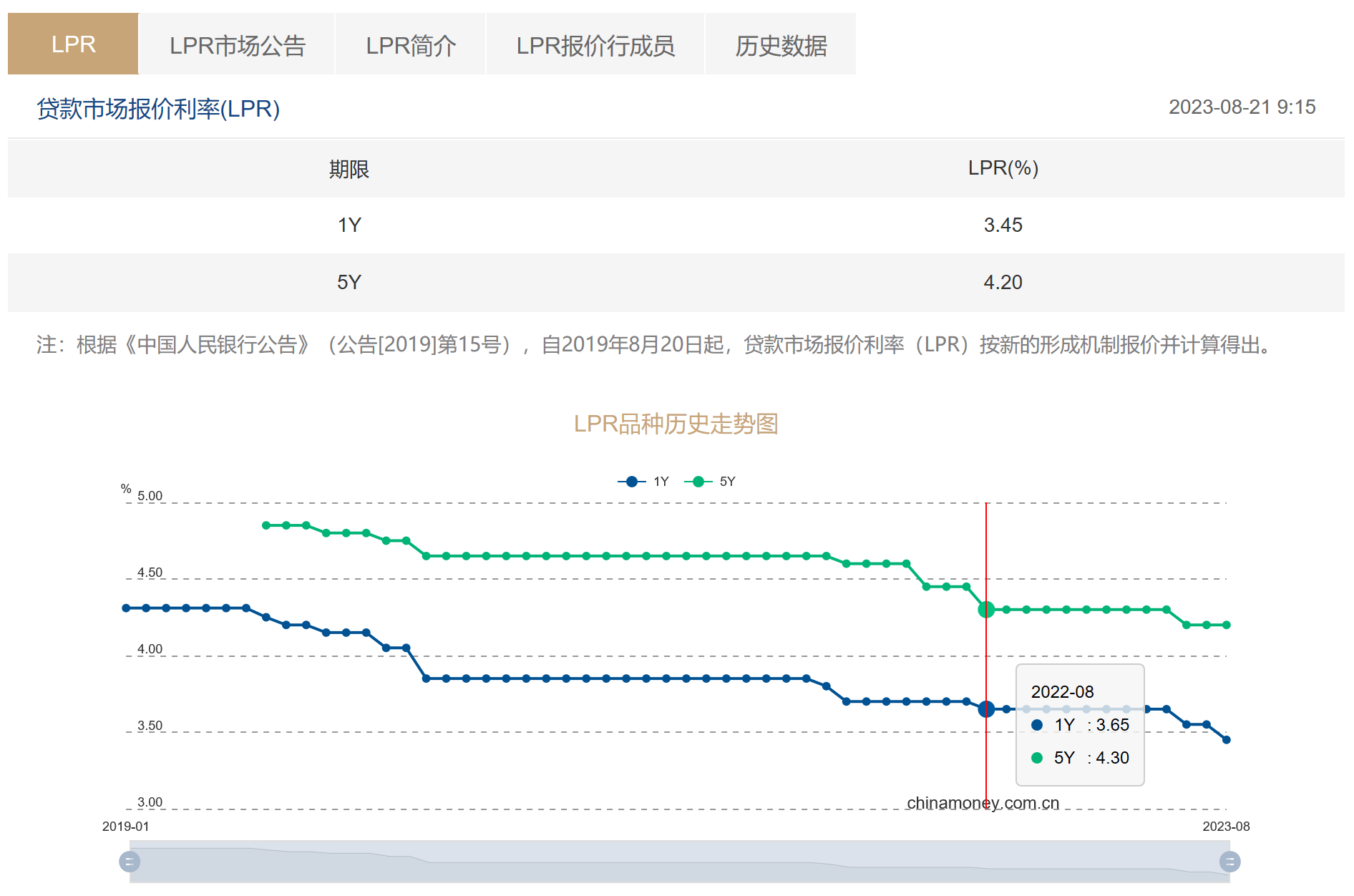1354x896 pixels.
Task: Switch to the LPR简介 tab
Action: 411,44
